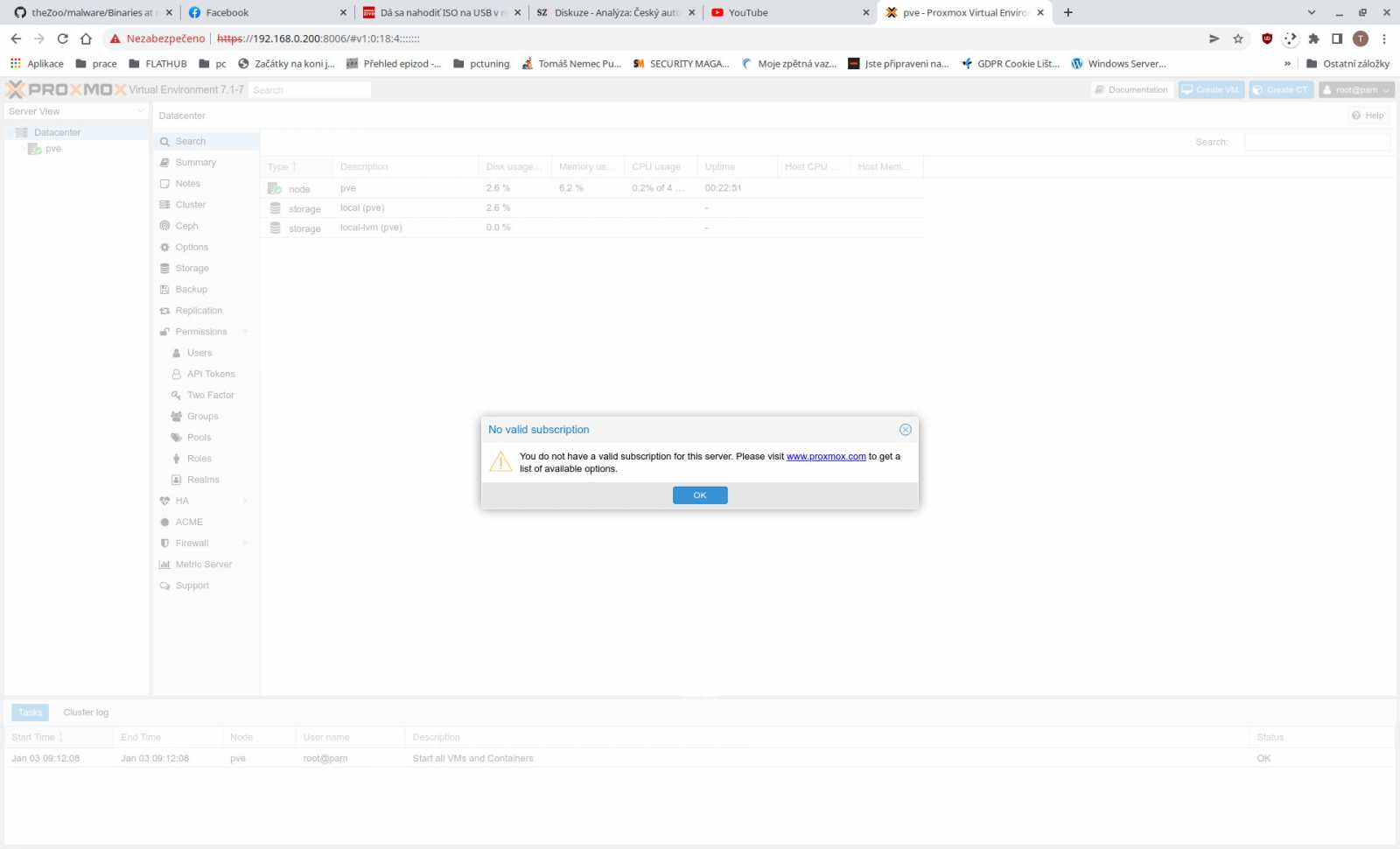Open a new browser tab

[1068, 12]
